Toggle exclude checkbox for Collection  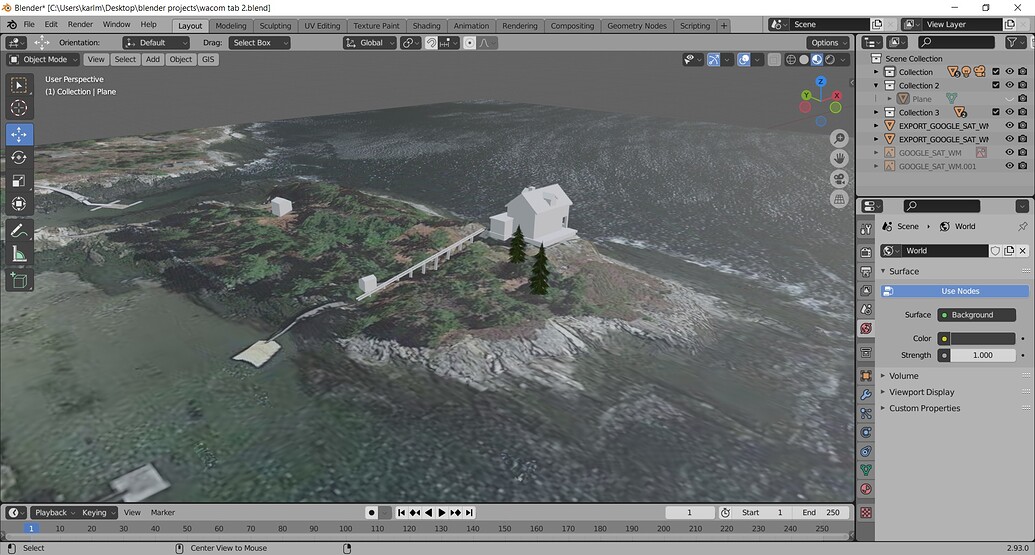tap(996, 72)
